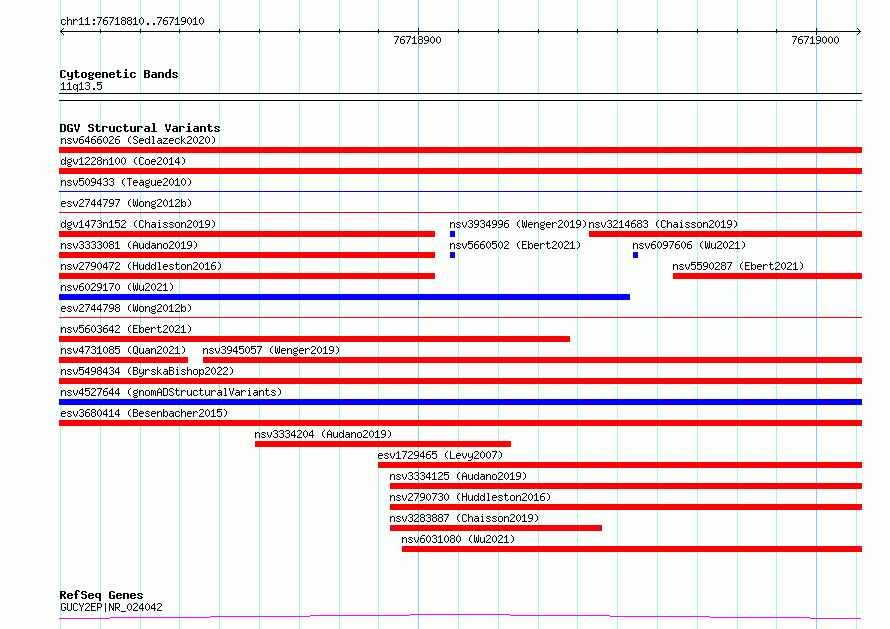The width and height of the screenshot is (890, 629).
Task: Select nsv3934996 (Wenger2019) label
Action: click(x=518, y=224)
